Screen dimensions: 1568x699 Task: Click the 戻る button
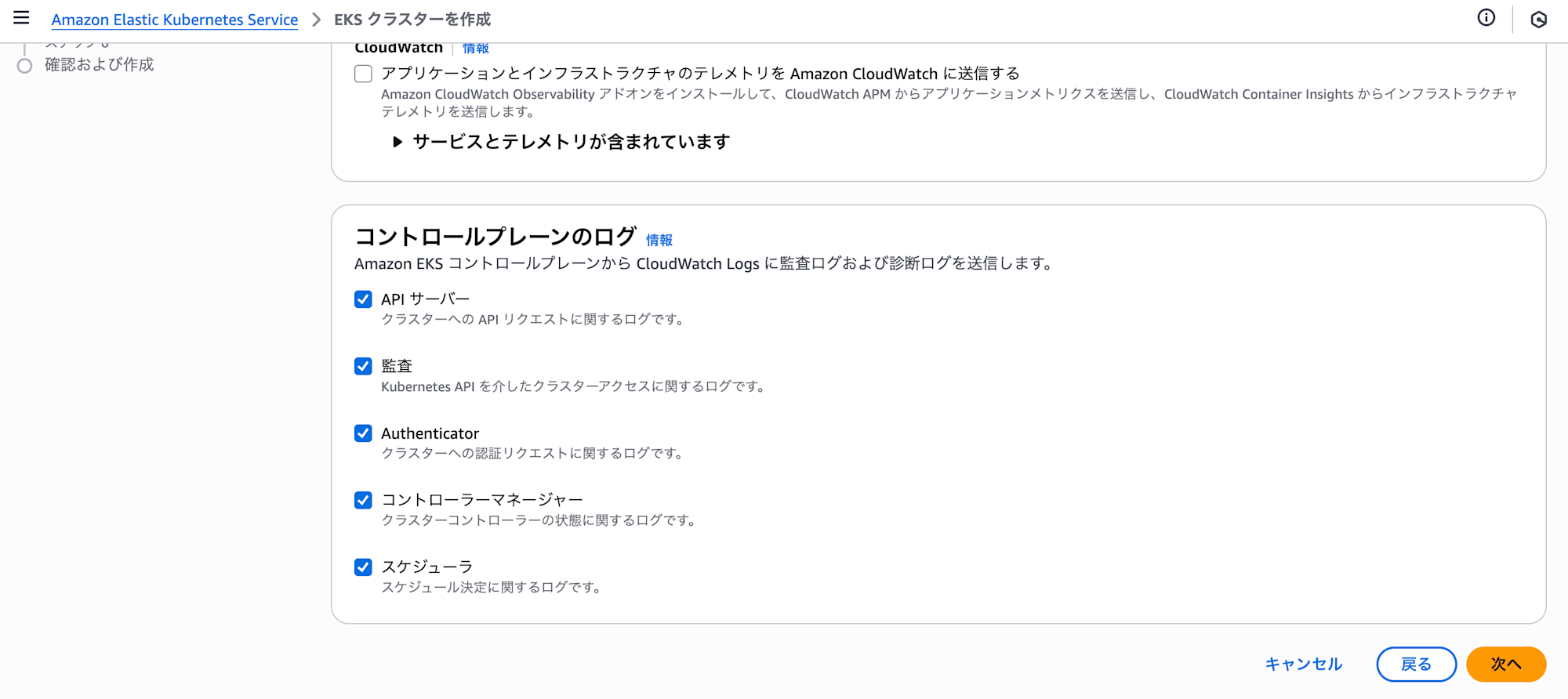tap(1416, 665)
